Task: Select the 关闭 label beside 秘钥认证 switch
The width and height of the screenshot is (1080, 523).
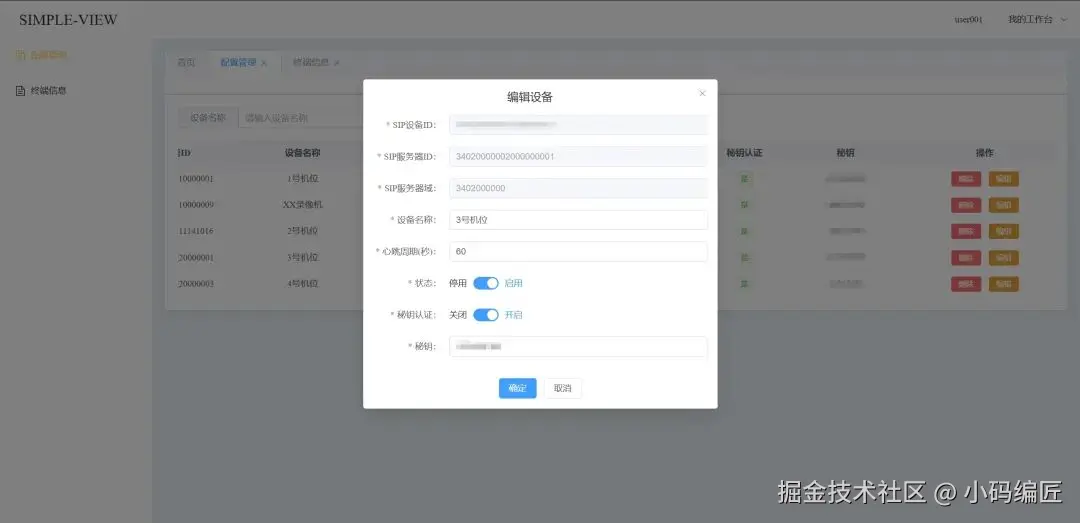Action: 458,315
